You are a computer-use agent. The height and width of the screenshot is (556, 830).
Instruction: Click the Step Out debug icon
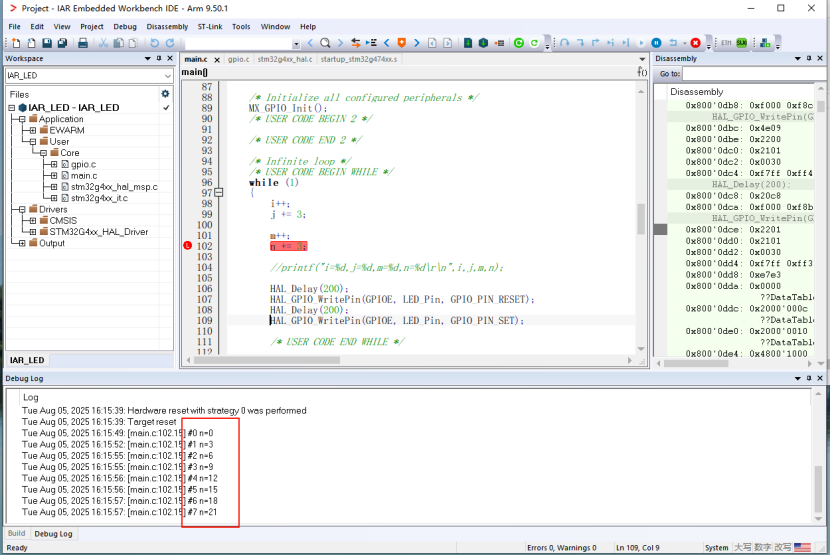[x=596, y=43]
